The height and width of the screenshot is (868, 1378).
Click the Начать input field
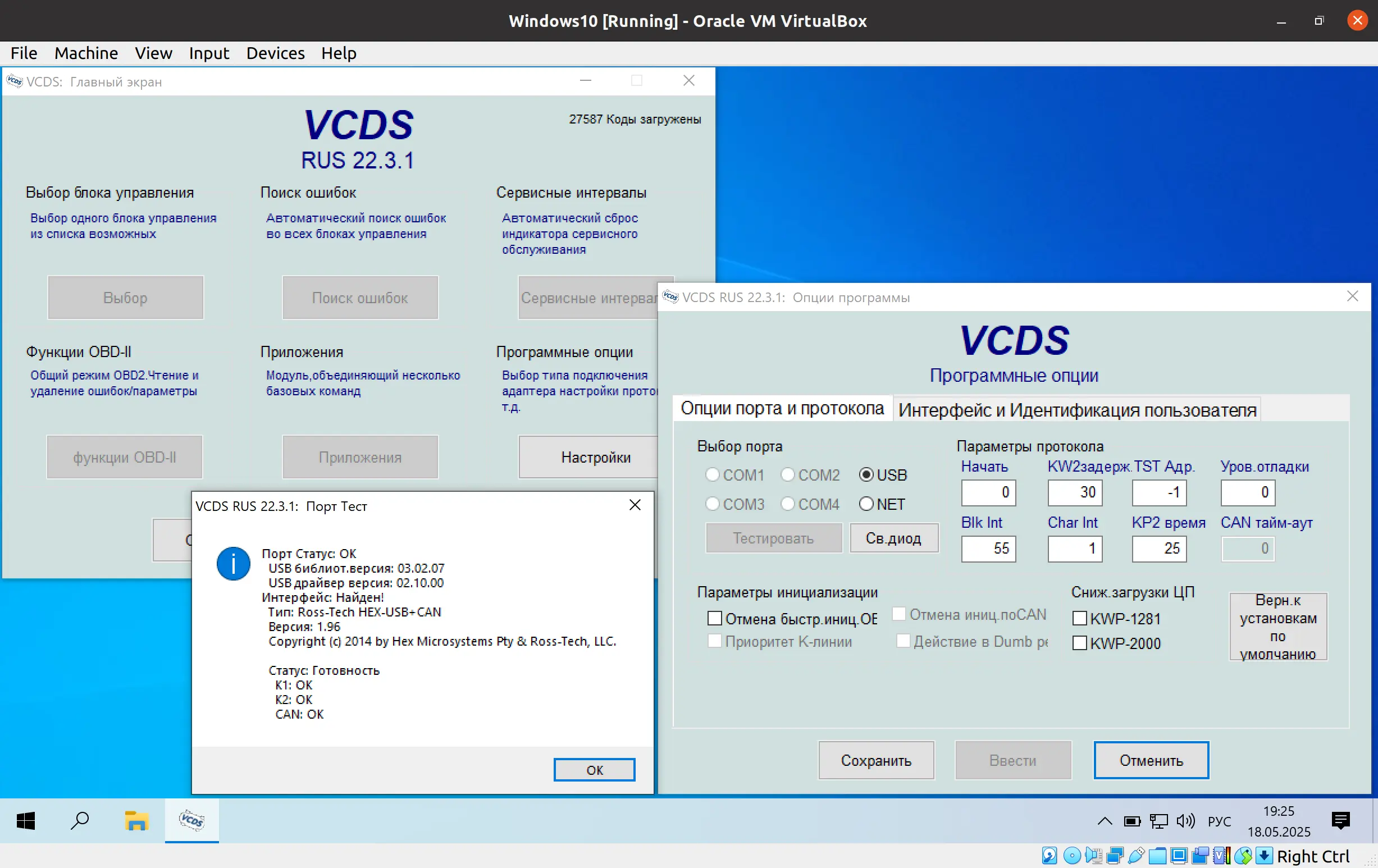988,492
